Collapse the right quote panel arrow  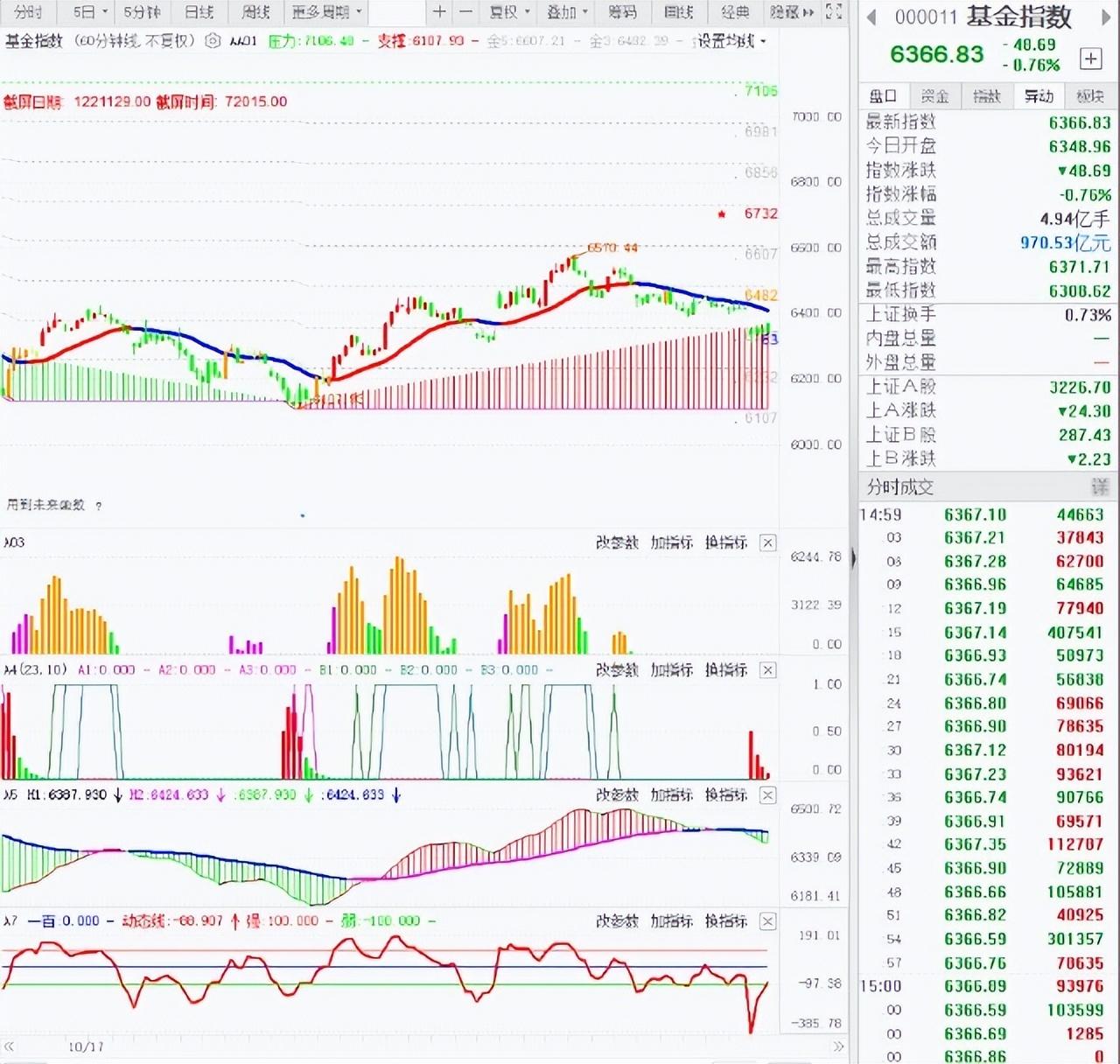point(854,557)
